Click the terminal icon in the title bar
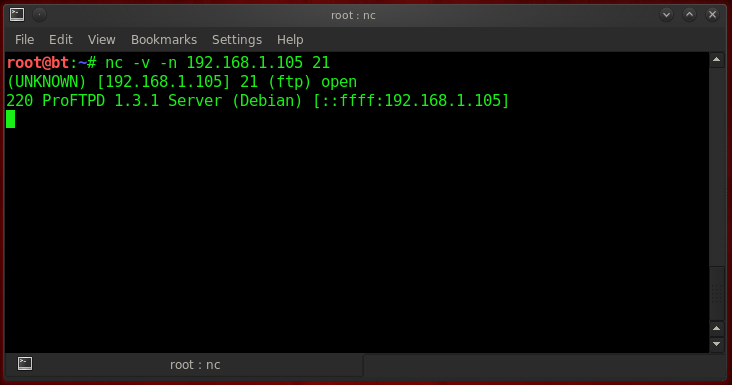Screen dimensions: 732x385 pos(17,15)
